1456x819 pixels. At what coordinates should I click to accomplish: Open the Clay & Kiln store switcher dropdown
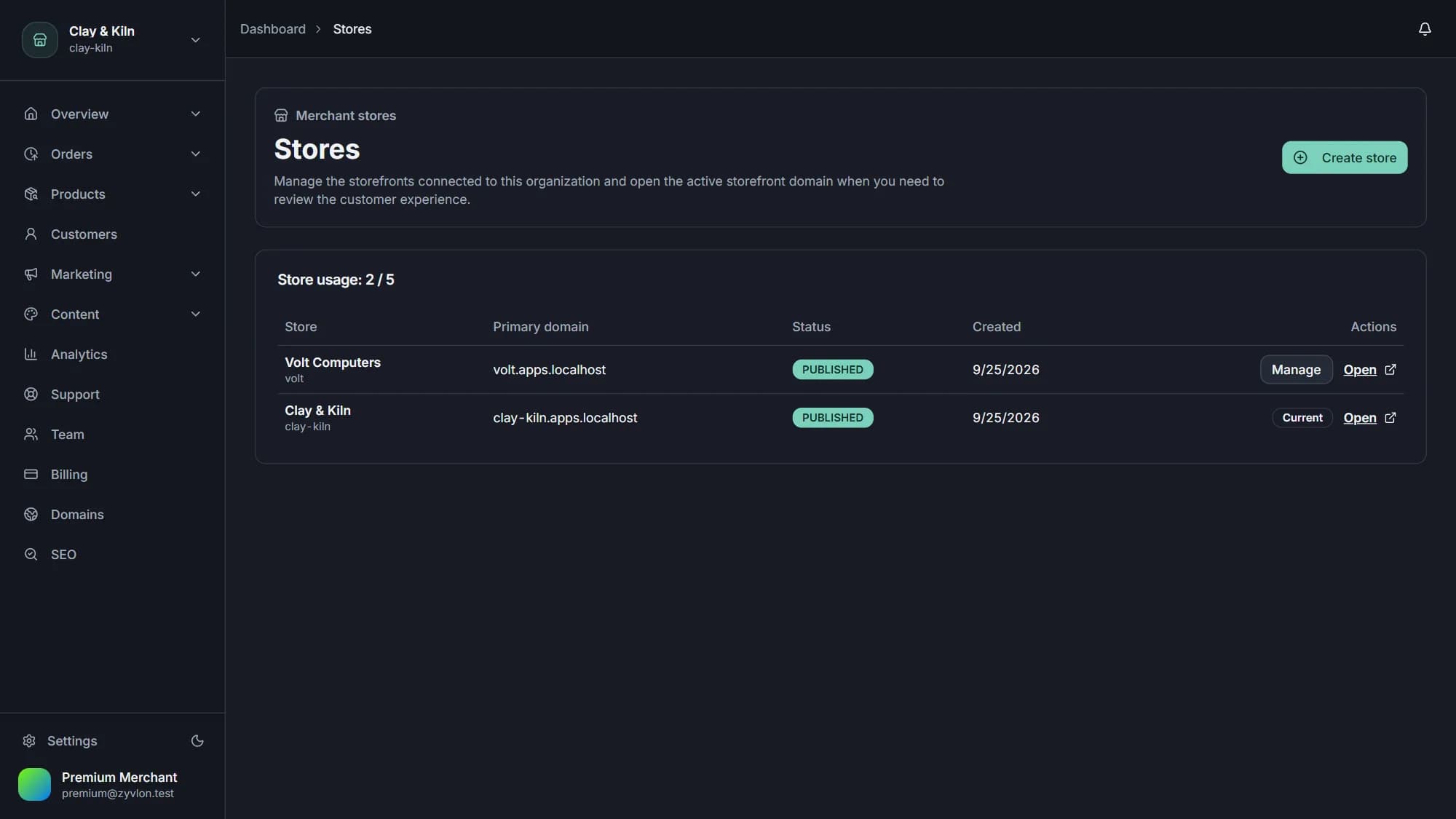pyautogui.click(x=113, y=40)
